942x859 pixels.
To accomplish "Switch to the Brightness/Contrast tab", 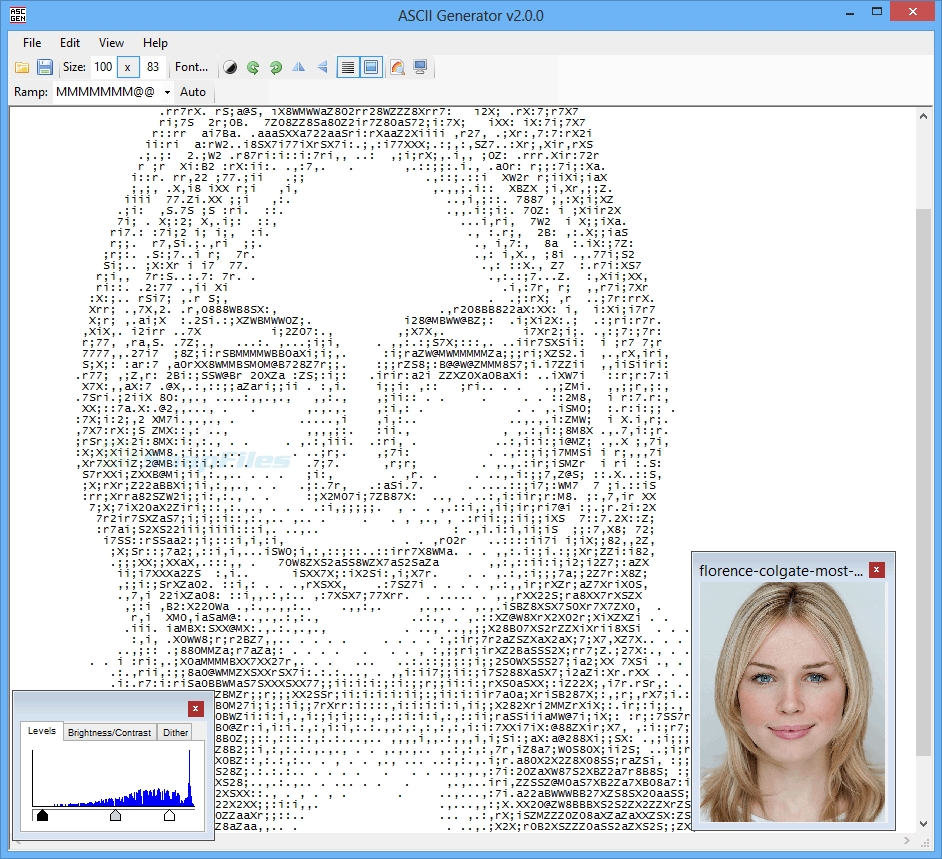I will coord(110,731).
